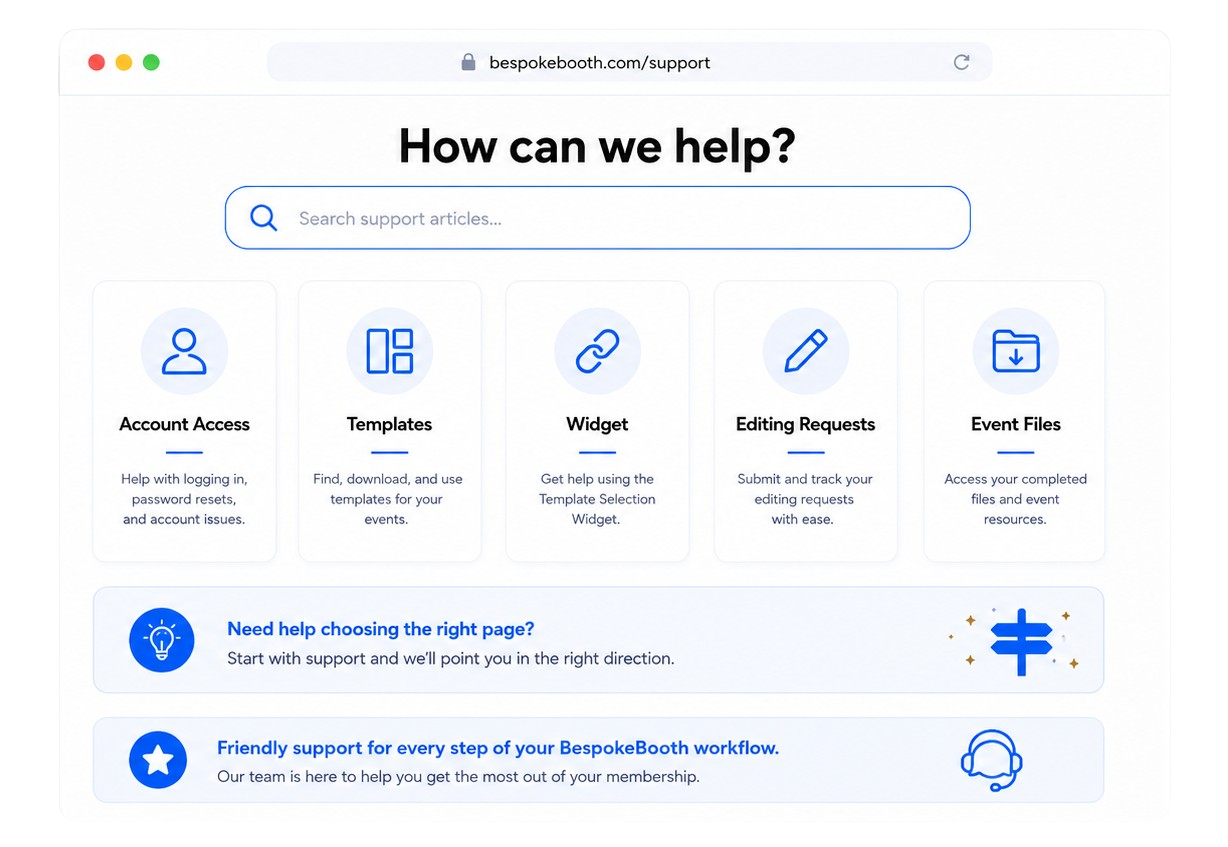Open the Event Files heading

point(1015,424)
